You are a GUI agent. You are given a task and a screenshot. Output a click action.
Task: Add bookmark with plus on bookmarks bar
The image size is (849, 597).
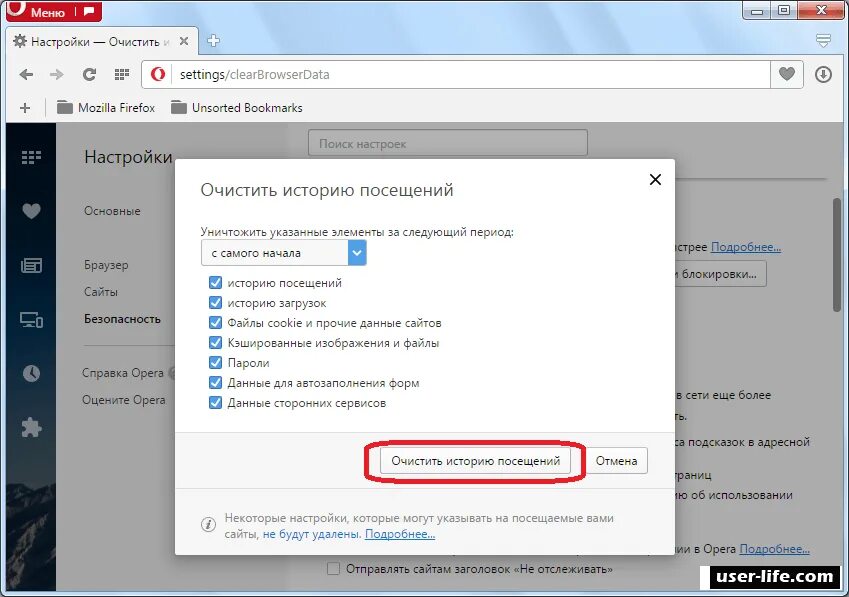pos(25,108)
